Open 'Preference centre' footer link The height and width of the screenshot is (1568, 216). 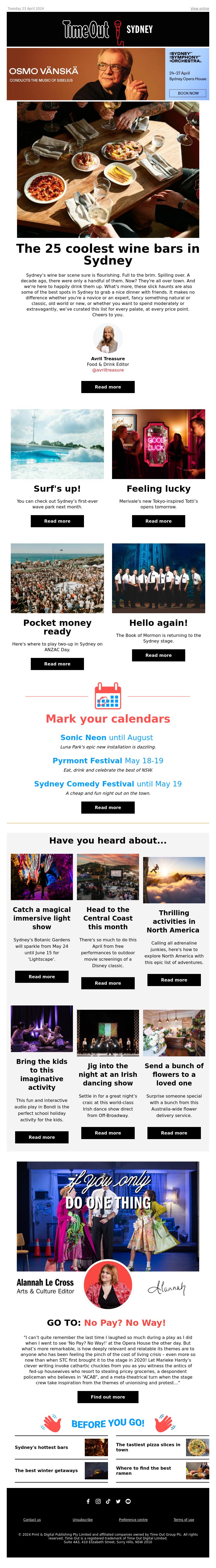click(x=133, y=1519)
